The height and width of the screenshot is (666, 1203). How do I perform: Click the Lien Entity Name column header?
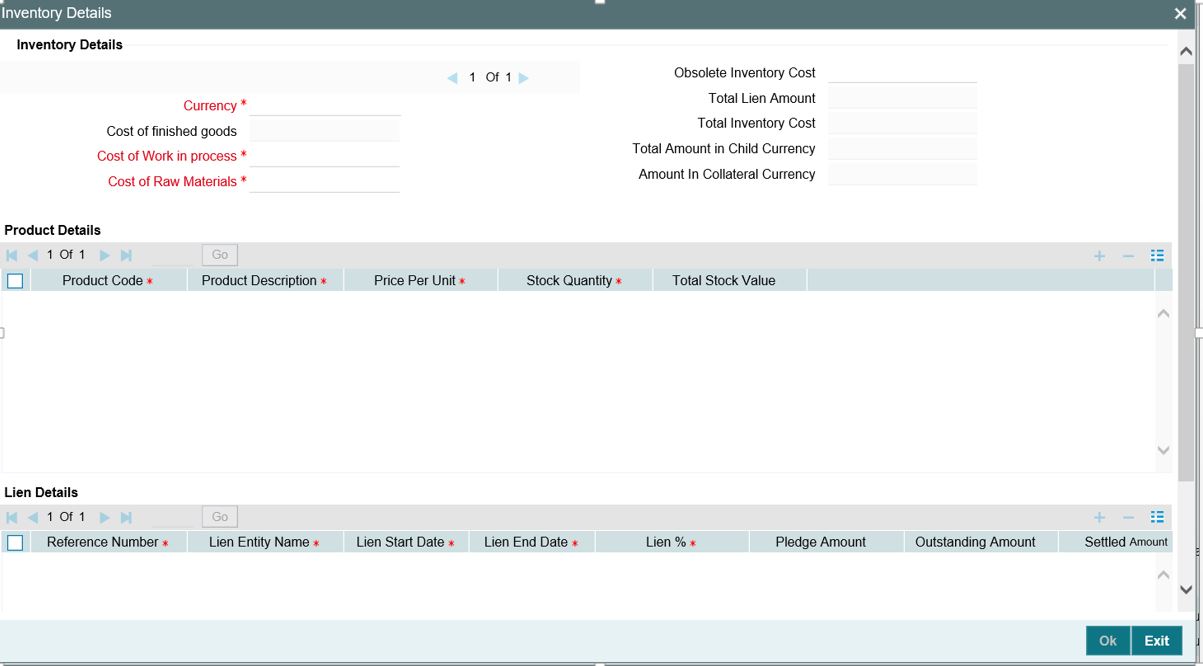click(265, 542)
